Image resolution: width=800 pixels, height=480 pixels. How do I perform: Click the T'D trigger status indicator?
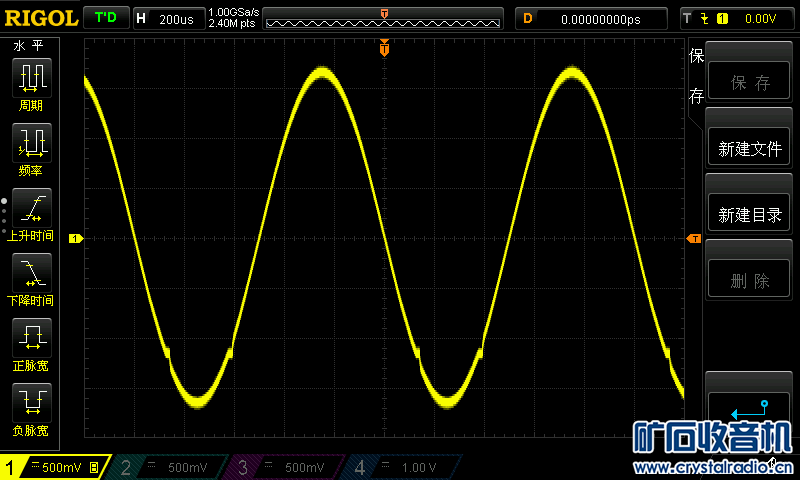106,18
